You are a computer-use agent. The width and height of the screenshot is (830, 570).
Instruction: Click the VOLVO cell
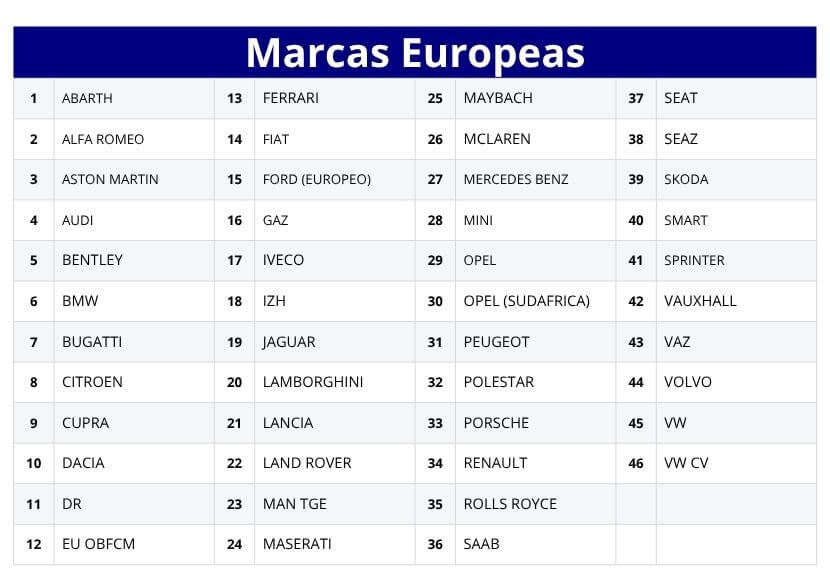click(736, 382)
